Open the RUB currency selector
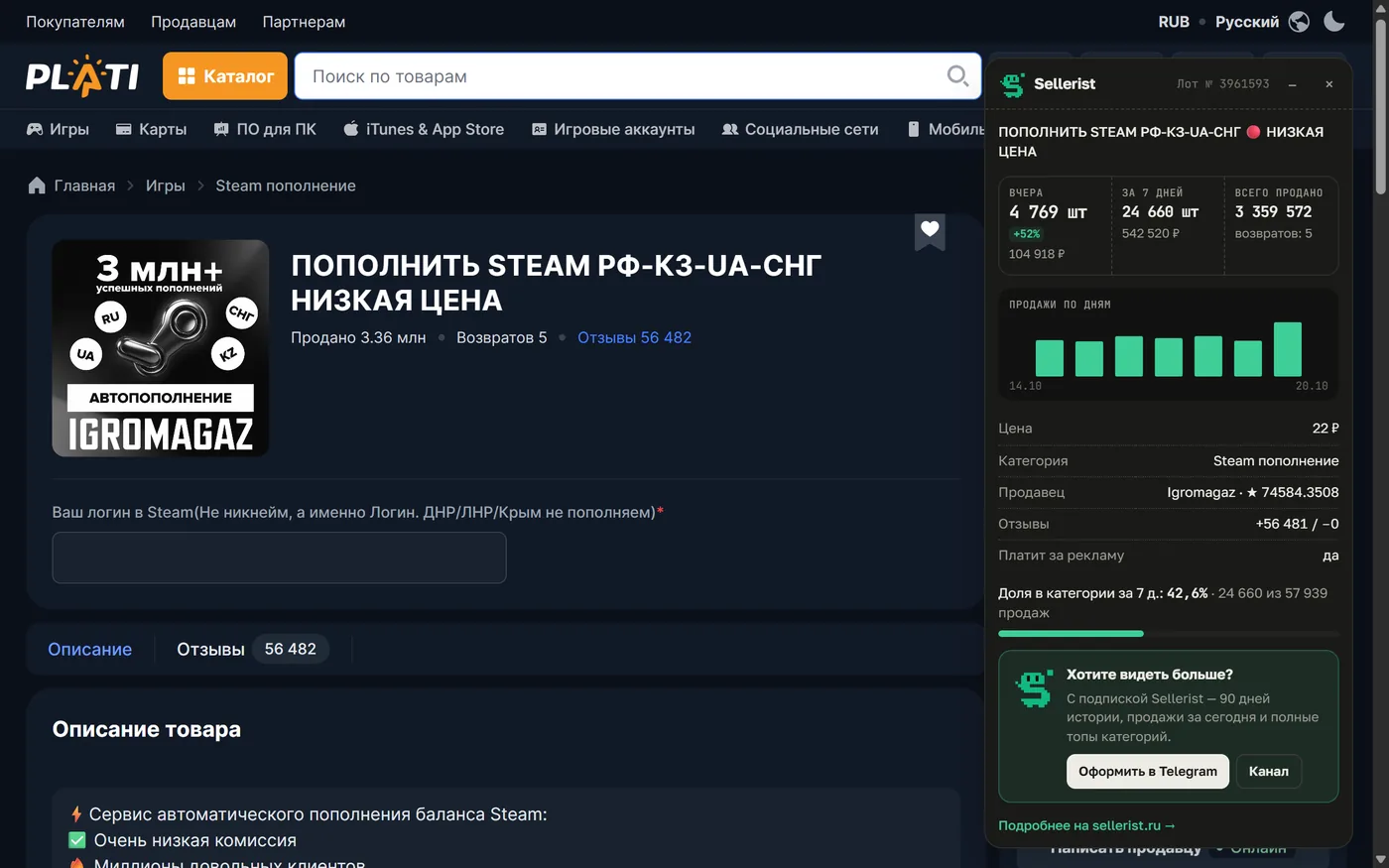Image resolution: width=1389 pixels, height=868 pixels. coord(1174,22)
